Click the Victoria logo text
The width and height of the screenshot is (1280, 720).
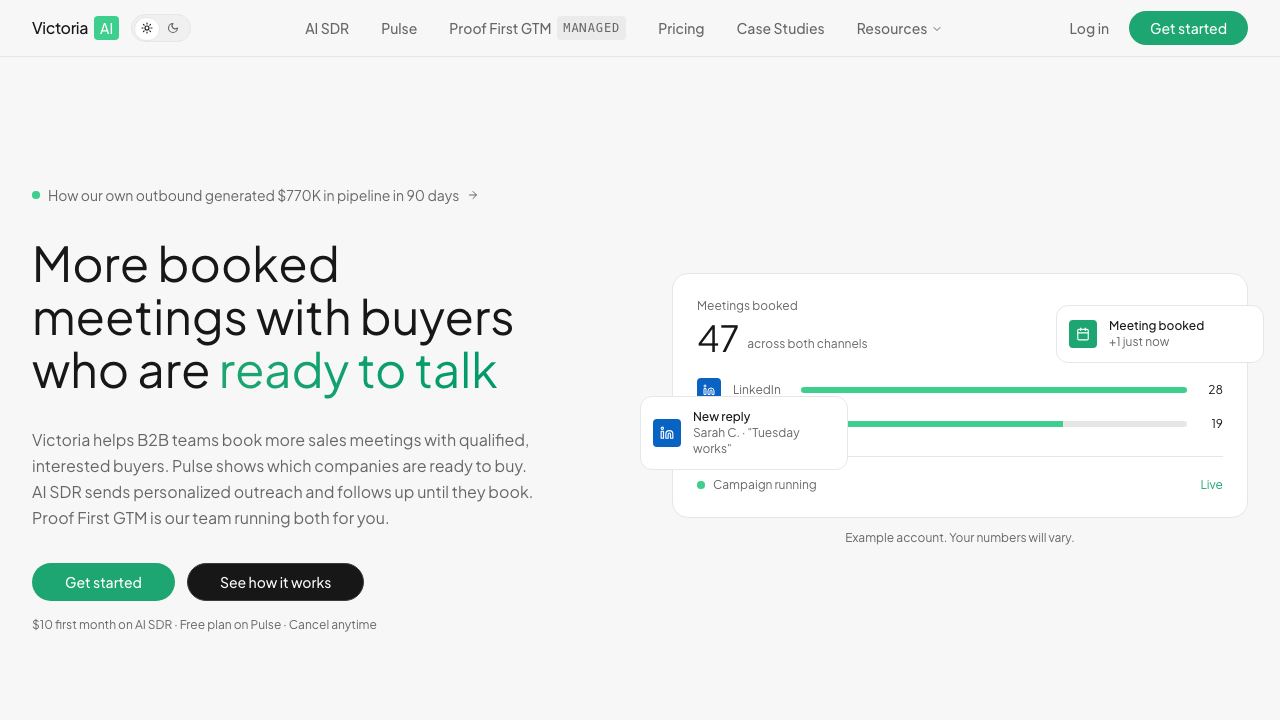click(60, 28)
